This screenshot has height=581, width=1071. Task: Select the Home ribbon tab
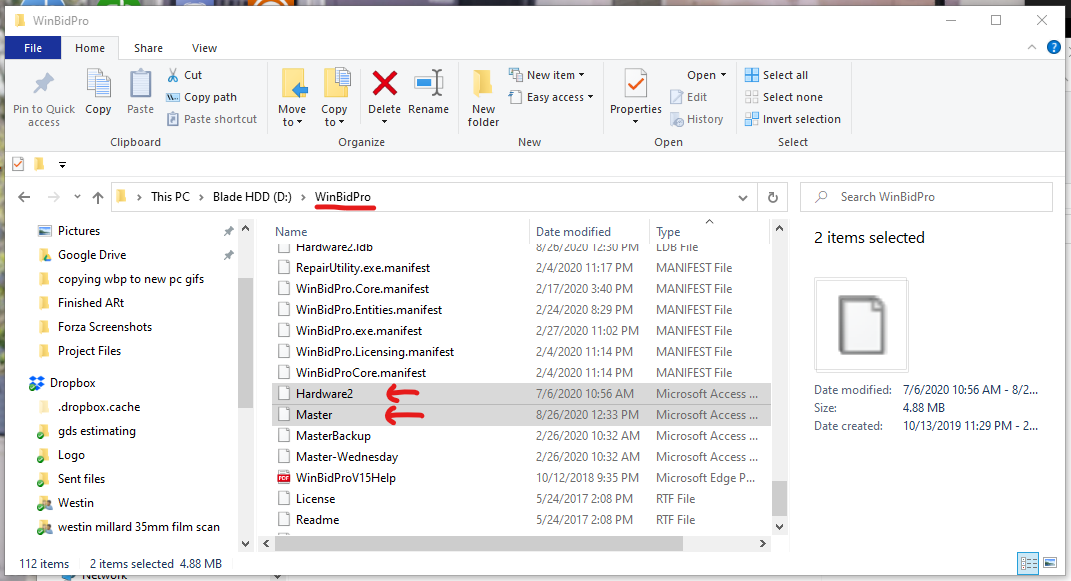click(x=89, y=48)
